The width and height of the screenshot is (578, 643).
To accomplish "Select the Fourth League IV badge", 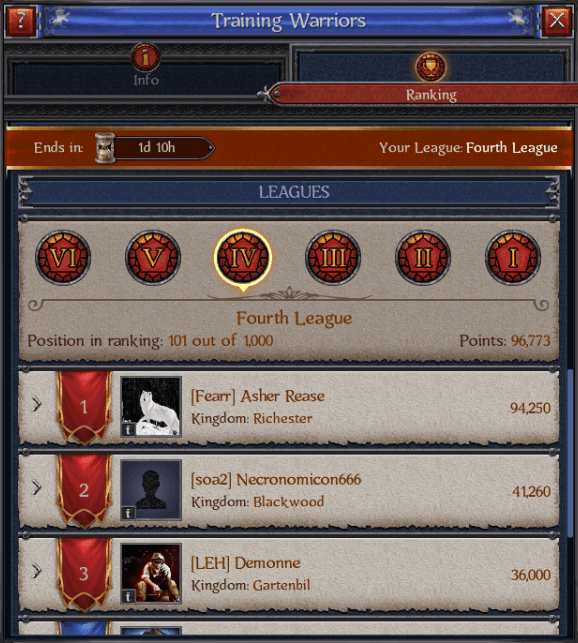I will pyautogui.click(x=243, y=258).
